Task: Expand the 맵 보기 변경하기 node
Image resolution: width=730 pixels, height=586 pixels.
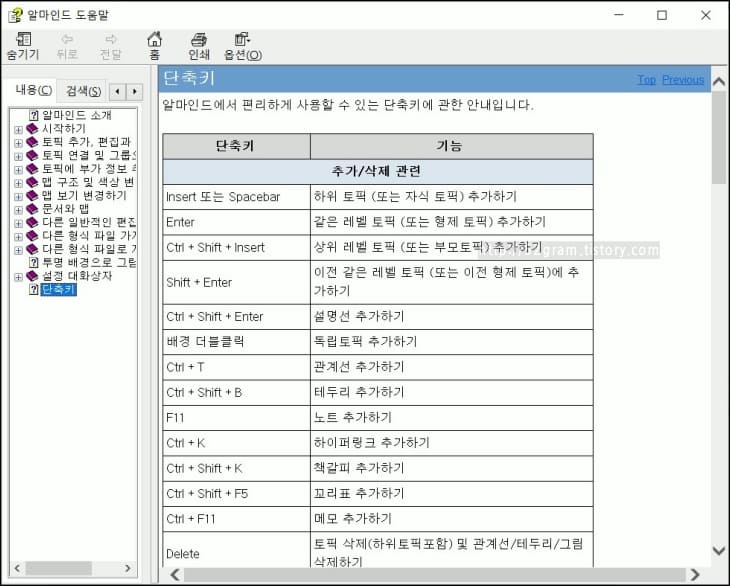Action: tap(18, 196)
